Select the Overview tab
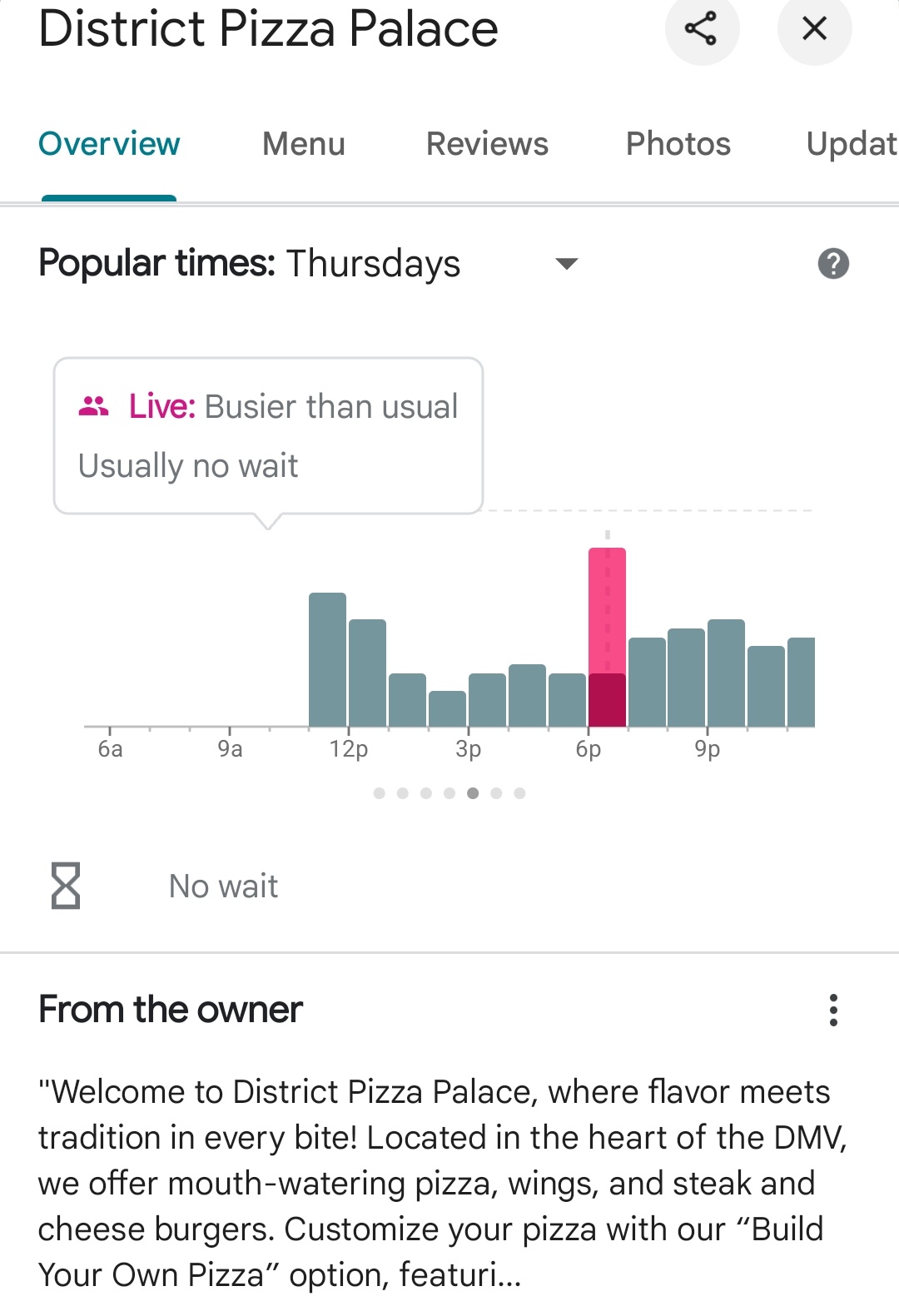Screen dimensions: 899x1316 pyautogui.click(x=109, y=144)
